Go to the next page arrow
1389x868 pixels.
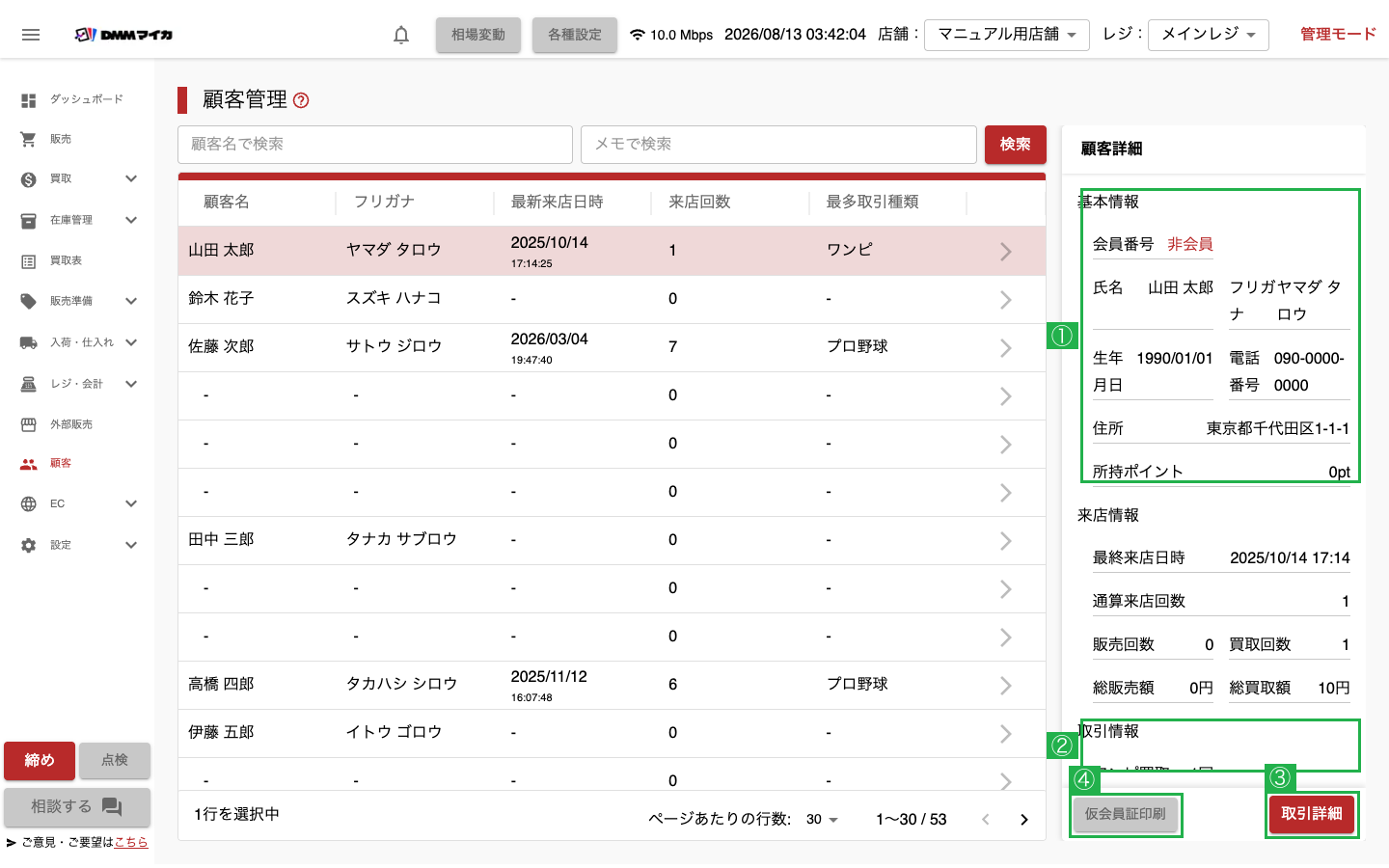(x=1023, y=820)
